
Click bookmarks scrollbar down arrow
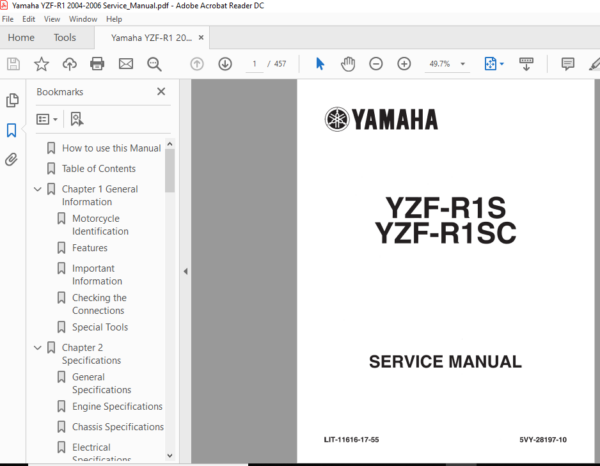tap(170, 456)
